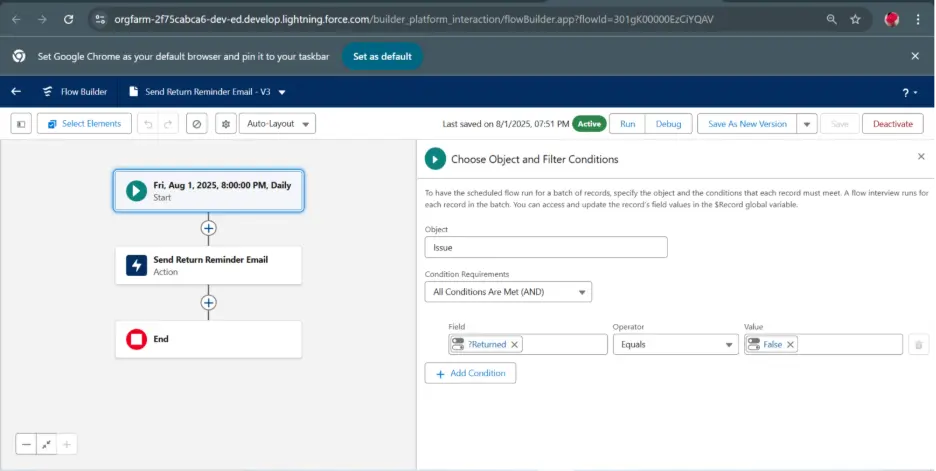Open Condition Requirements dropdown

coord(508,292)
